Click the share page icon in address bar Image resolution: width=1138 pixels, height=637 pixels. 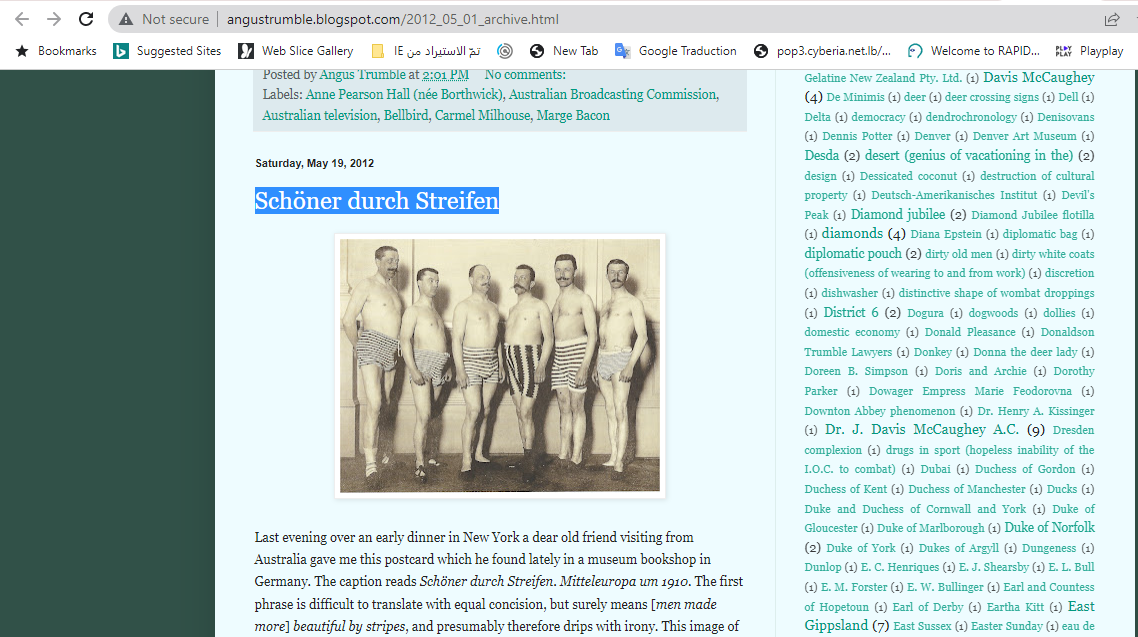[x=1112, y=19]
